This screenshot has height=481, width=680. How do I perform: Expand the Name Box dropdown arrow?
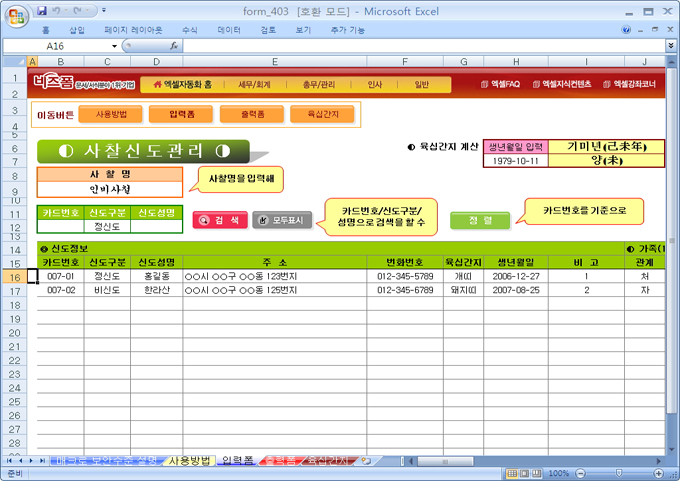114,46
